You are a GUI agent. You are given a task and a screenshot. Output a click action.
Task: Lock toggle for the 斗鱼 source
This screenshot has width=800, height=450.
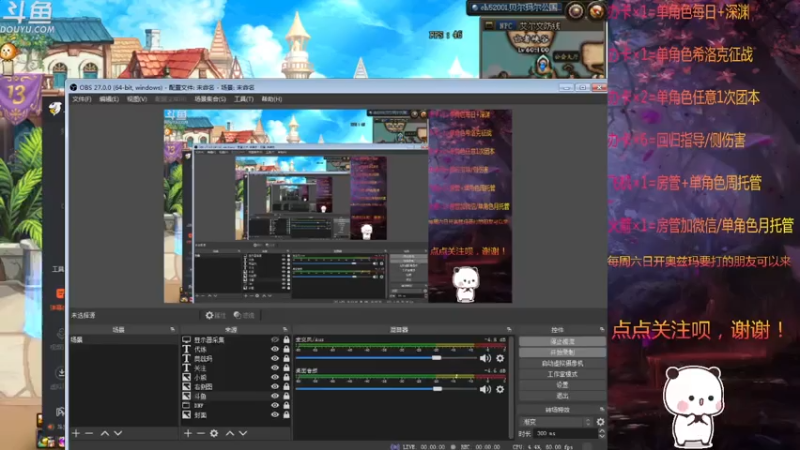(x=286, y=396)
